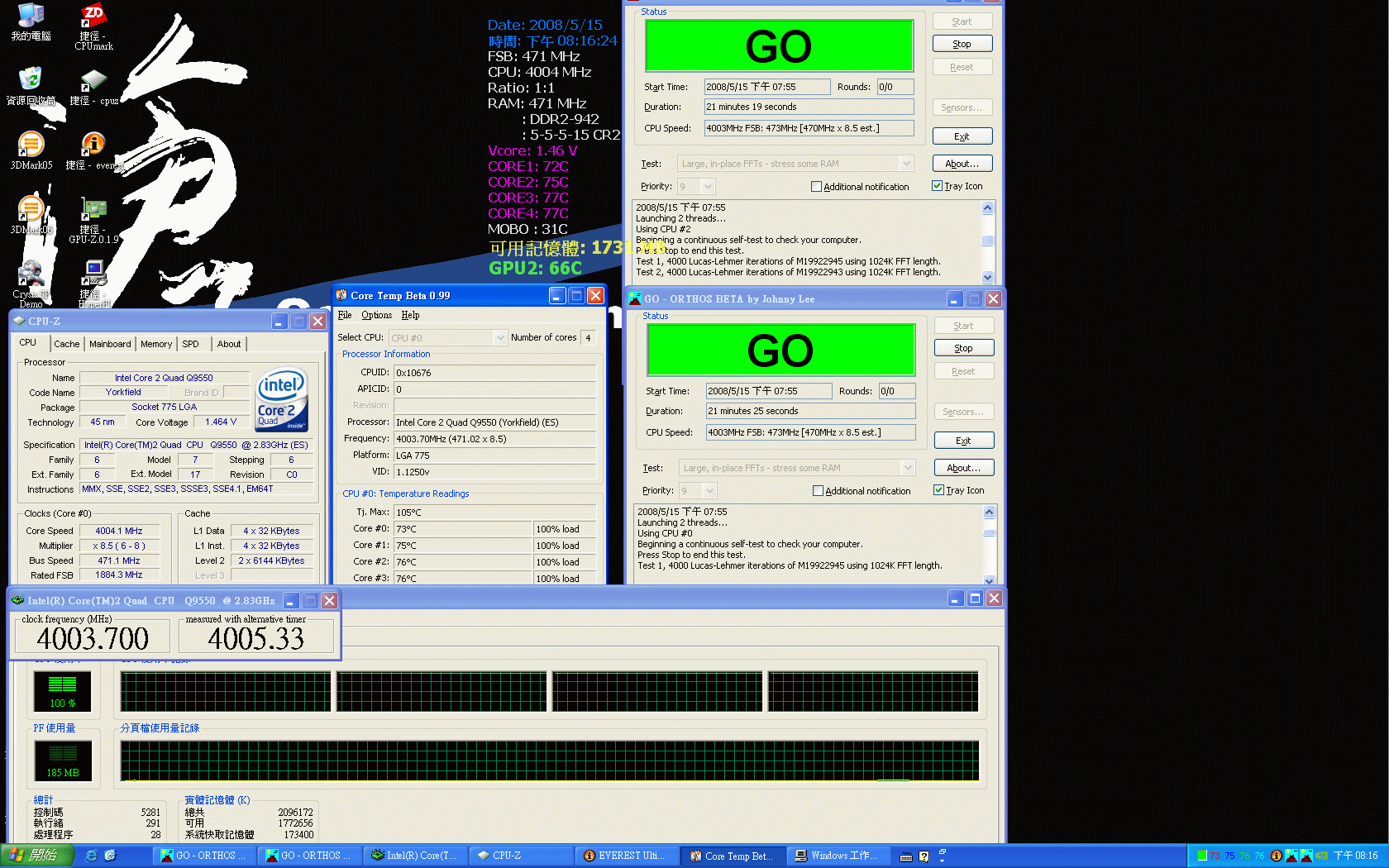This screenshot has width=1389, height=868.
Task: Click the EVEREST info icon in system tray
Action: pos(1276,856)
